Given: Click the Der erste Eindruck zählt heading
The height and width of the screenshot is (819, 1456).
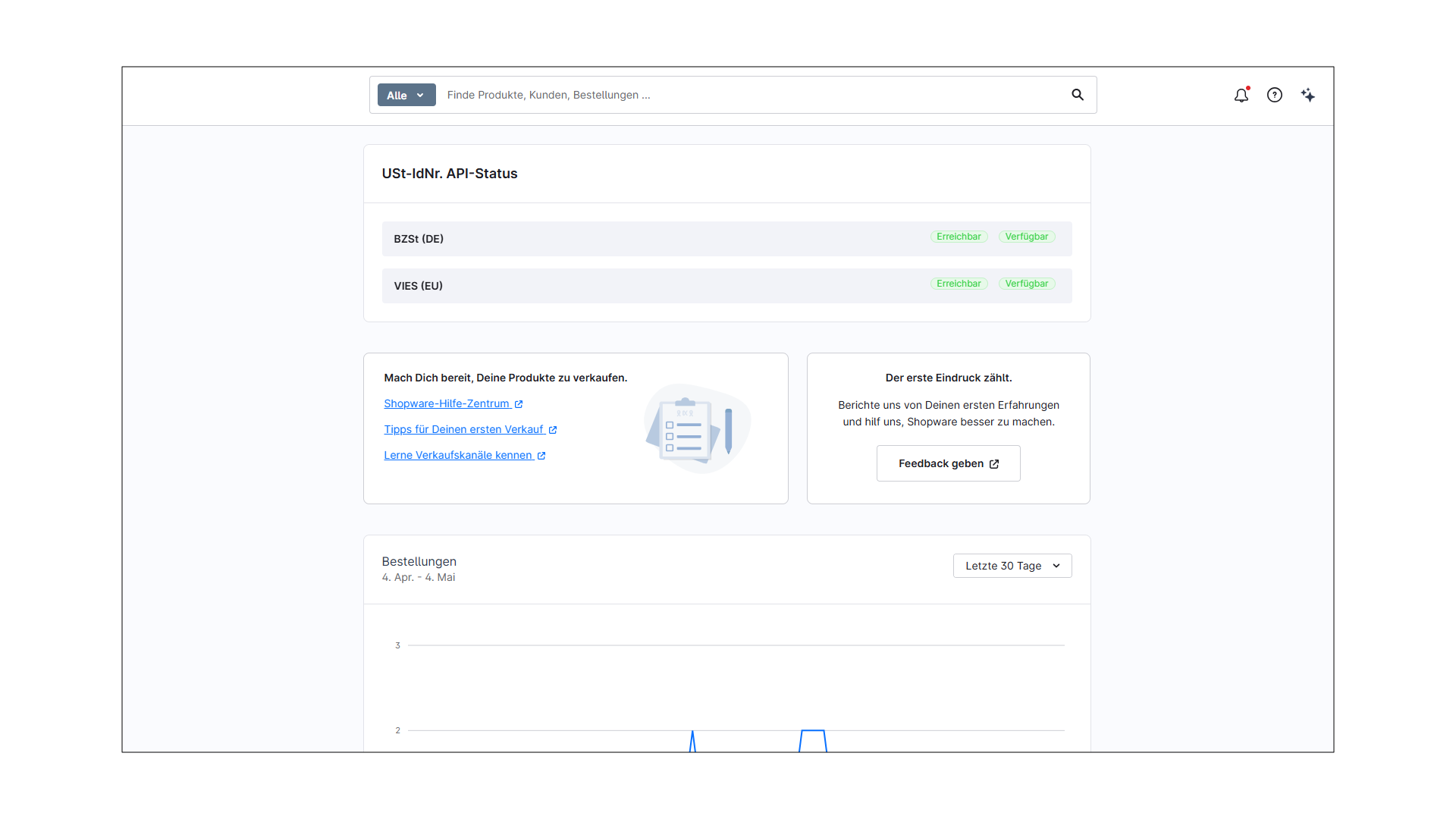Looking at the screenshot, I should [x=949, y=378].
